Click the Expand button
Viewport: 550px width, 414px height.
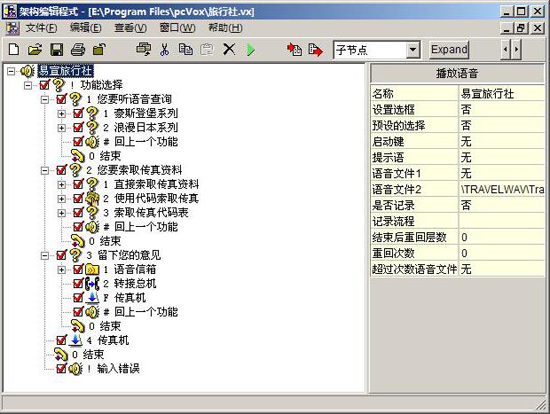click(449, 49)
